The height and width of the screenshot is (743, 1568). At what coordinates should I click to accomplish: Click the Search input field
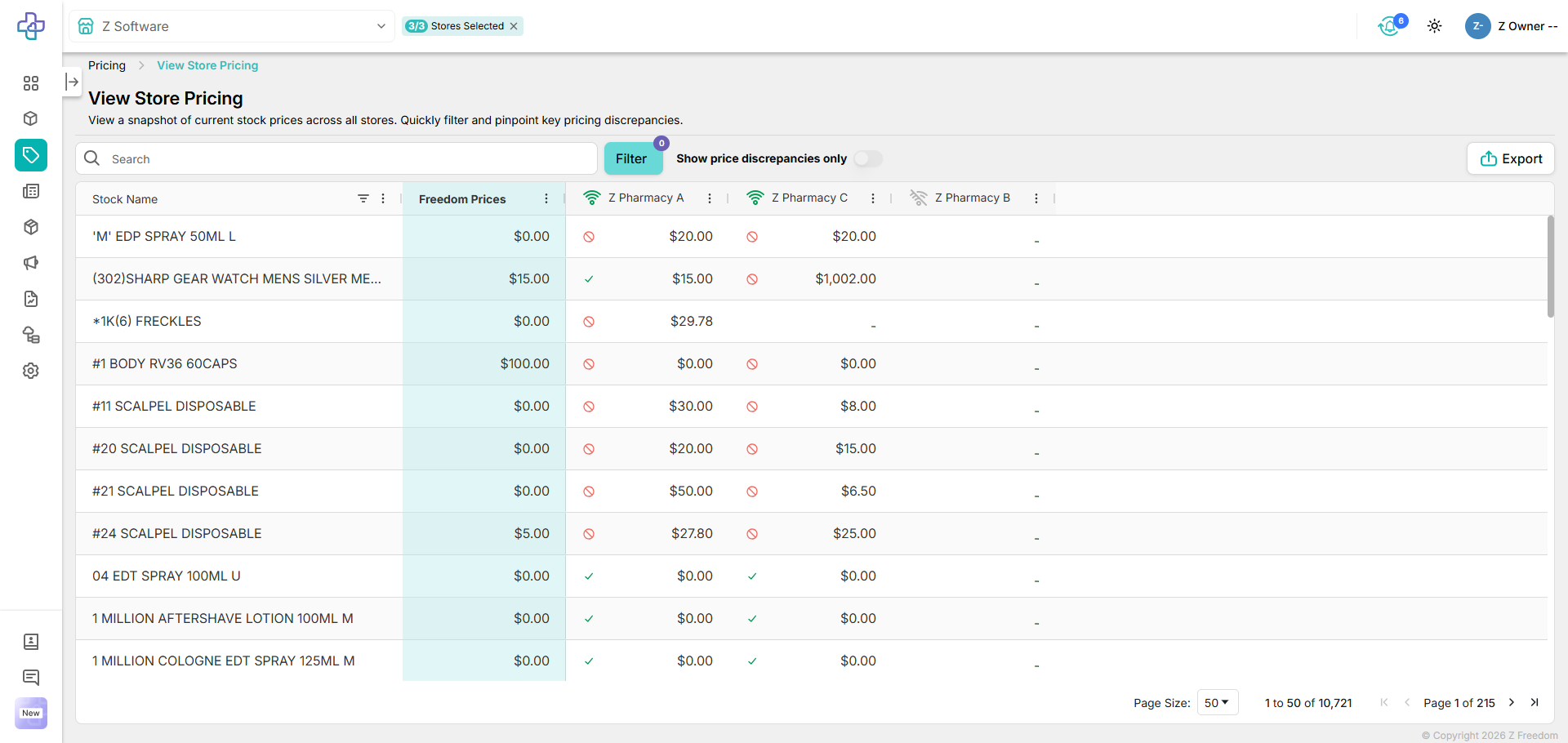(x=343, y=158)
